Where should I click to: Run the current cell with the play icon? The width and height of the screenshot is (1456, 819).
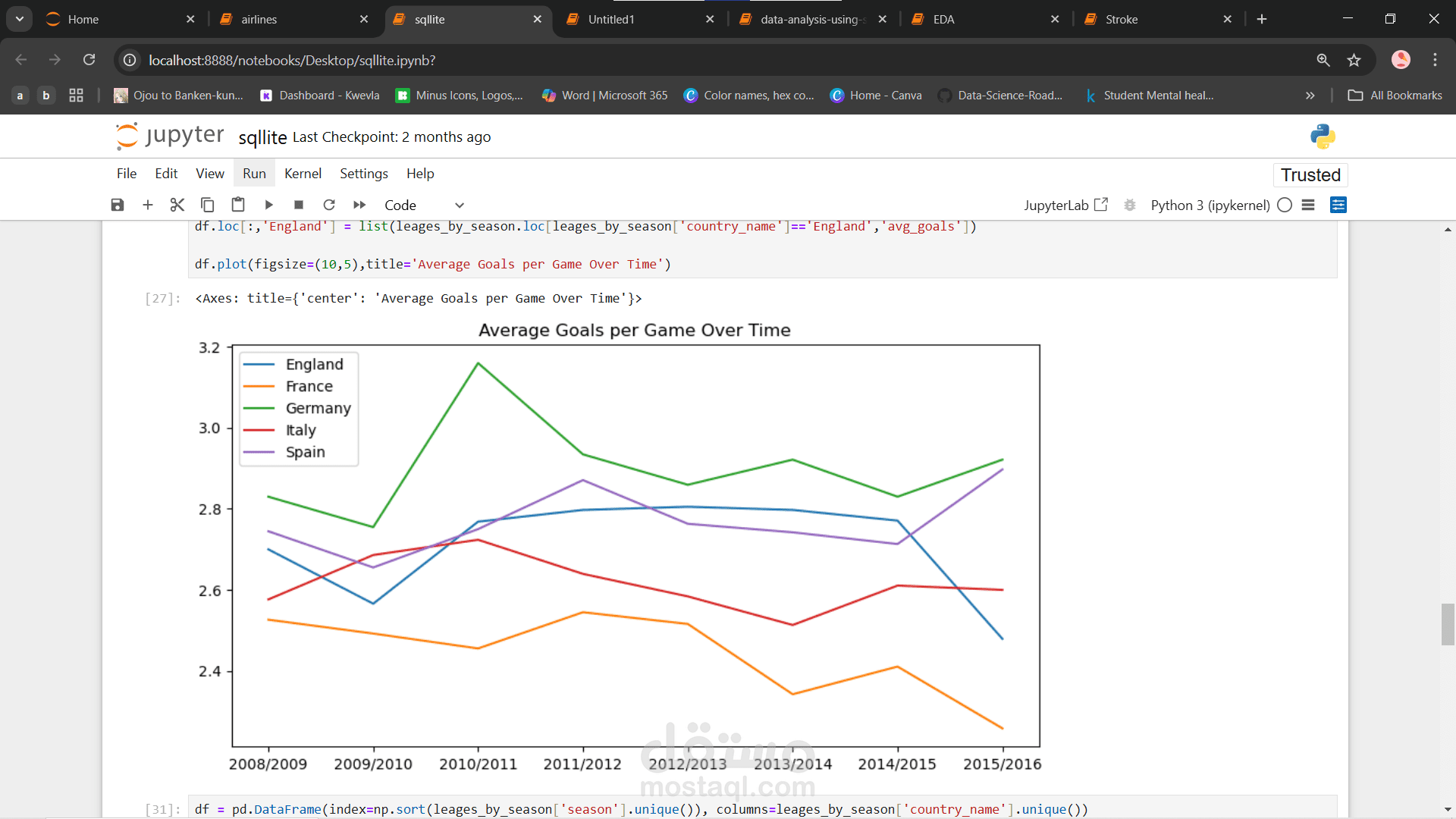click(268, 205)
